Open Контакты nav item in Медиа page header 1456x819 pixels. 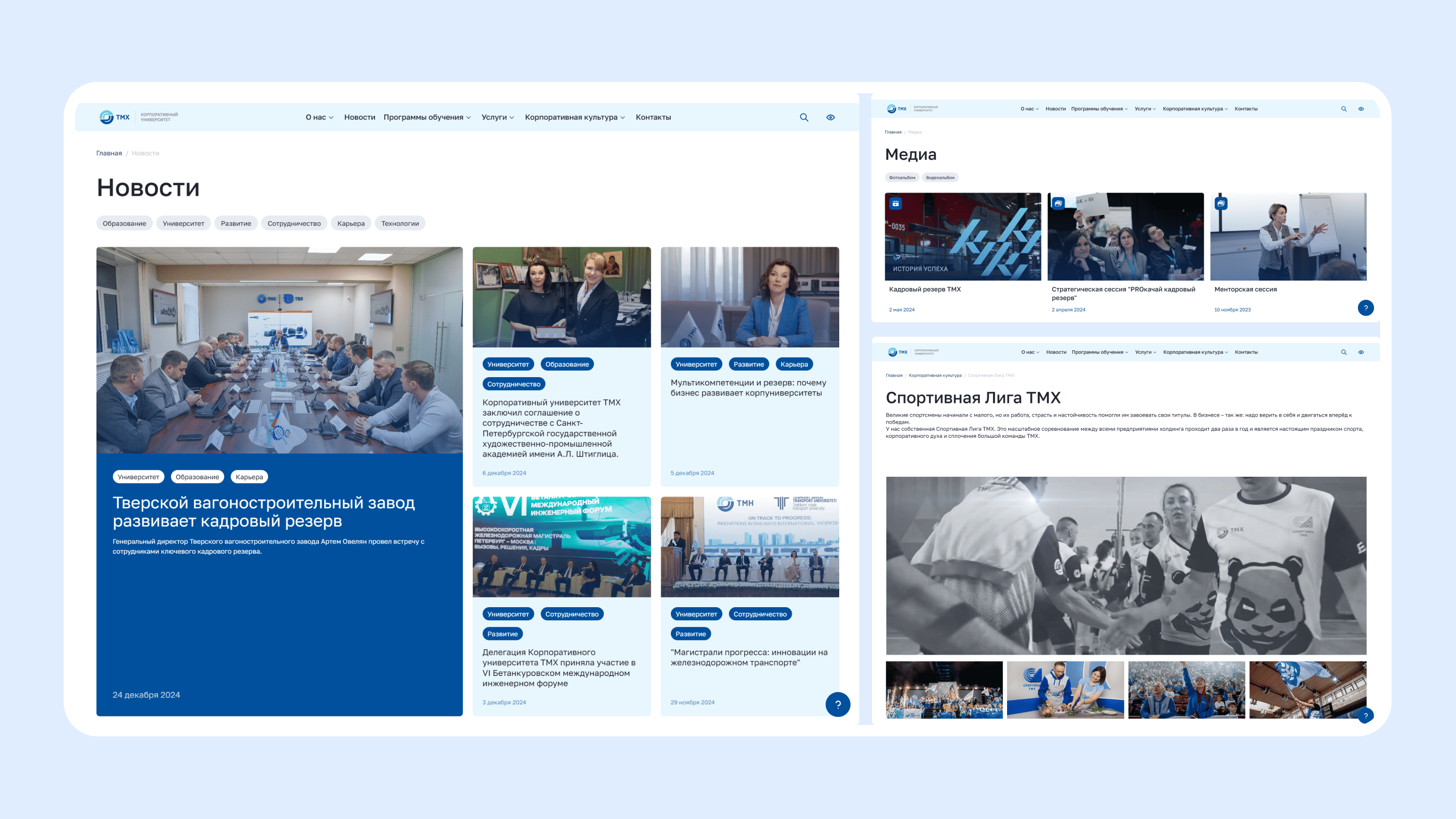[x=1246, y=109]
